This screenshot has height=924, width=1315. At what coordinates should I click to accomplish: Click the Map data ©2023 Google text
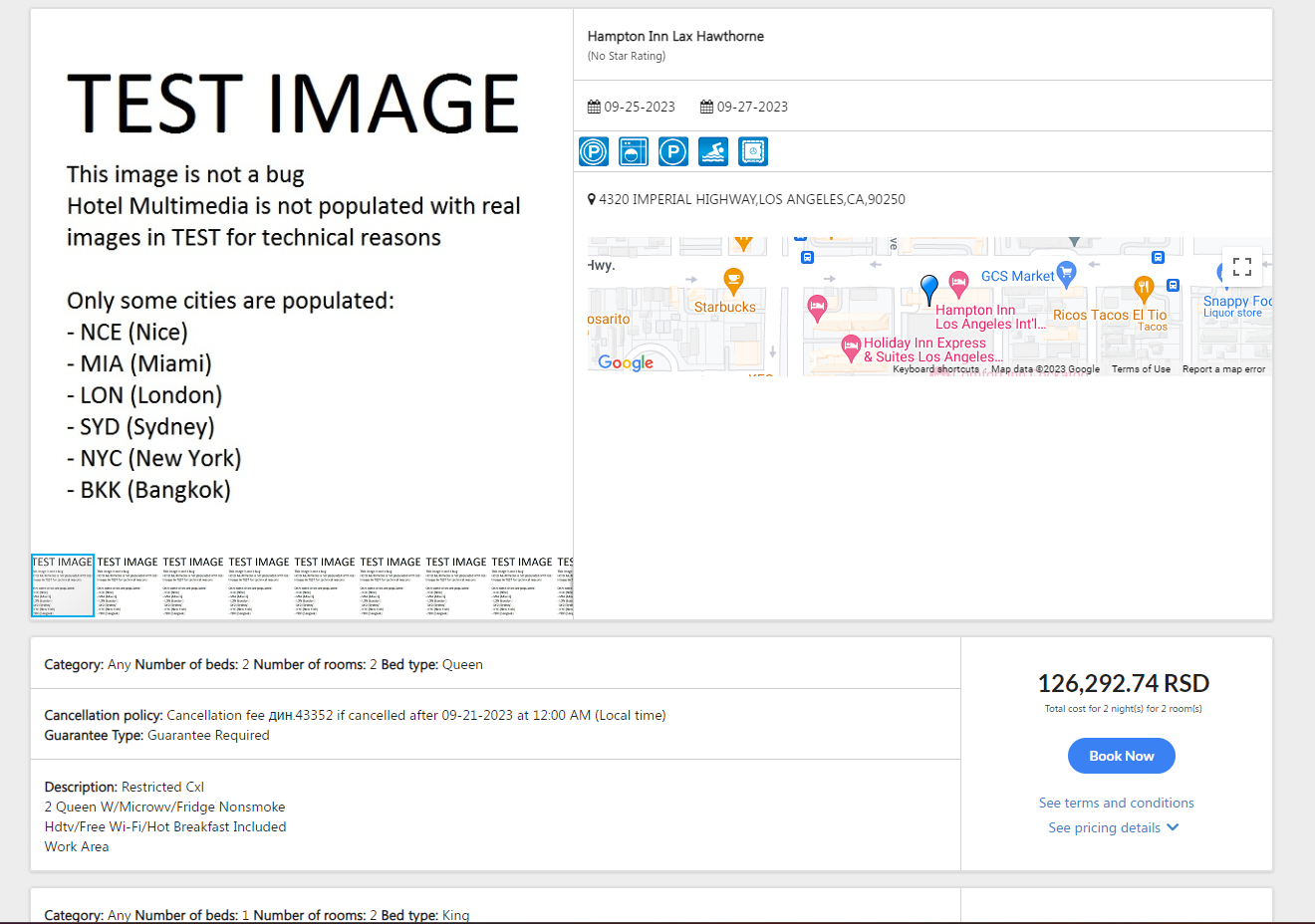pos(1045,369)
